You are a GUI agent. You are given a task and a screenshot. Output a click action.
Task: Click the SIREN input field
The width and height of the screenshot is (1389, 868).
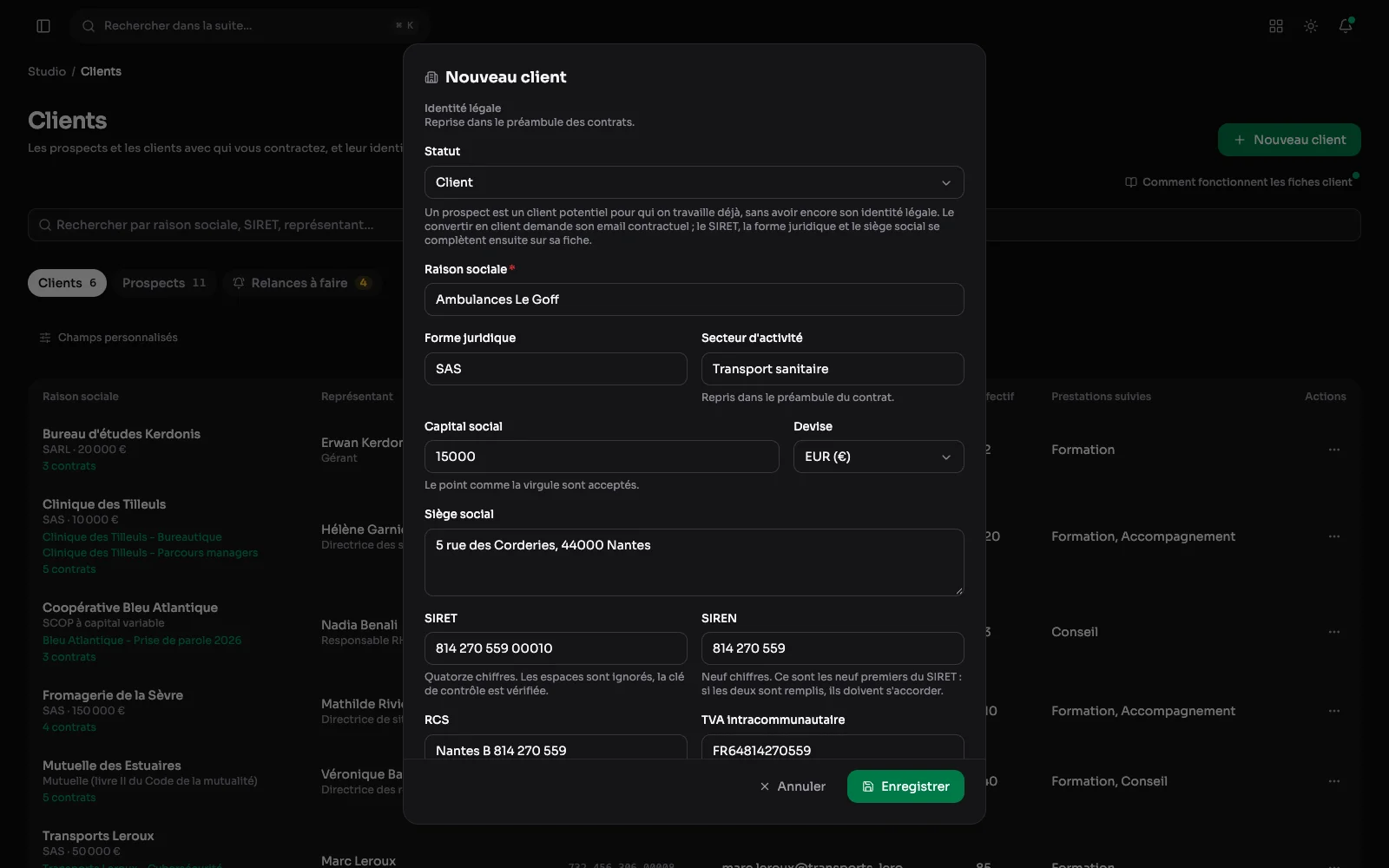(833, 648)
